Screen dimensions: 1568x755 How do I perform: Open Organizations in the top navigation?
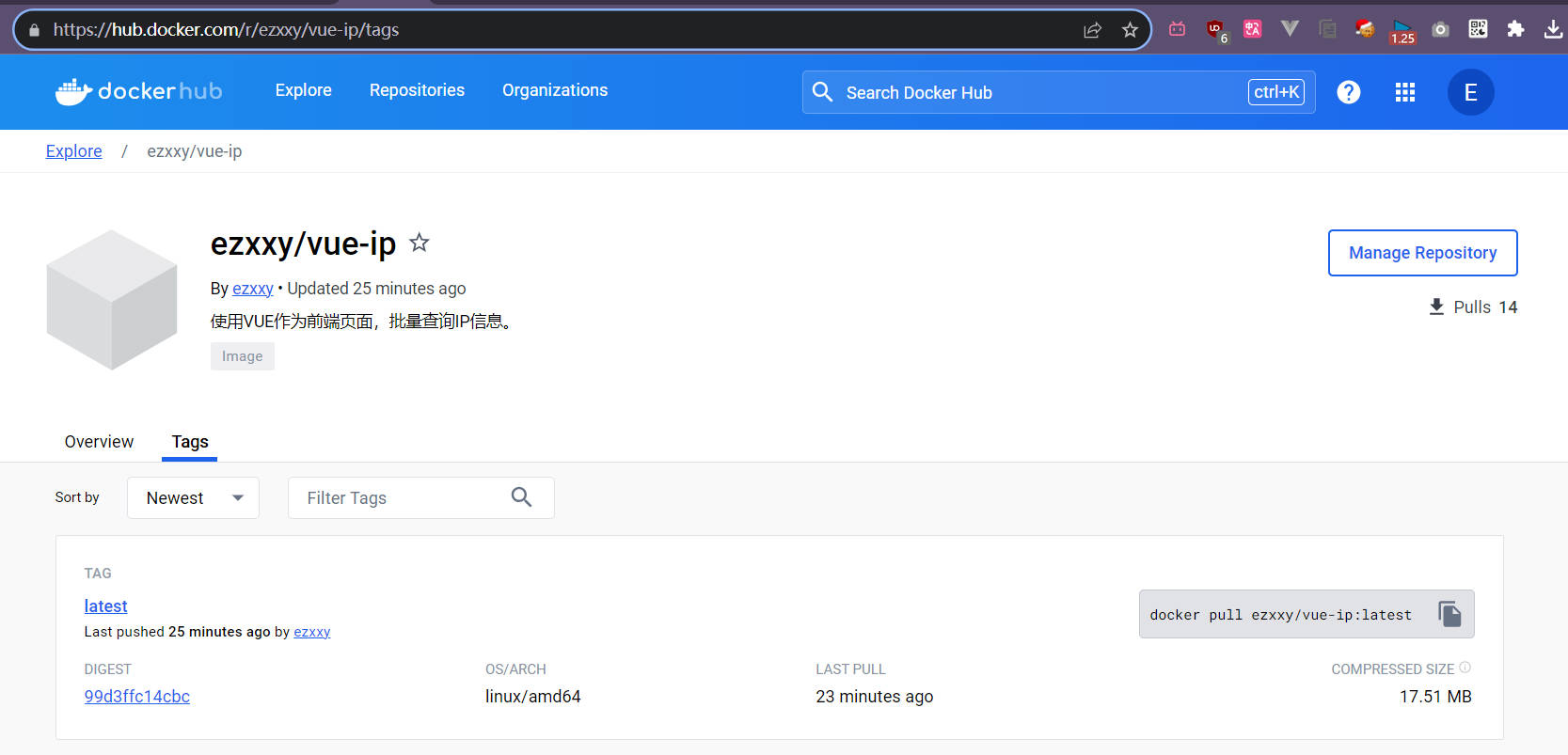click(x=555, y=90)
